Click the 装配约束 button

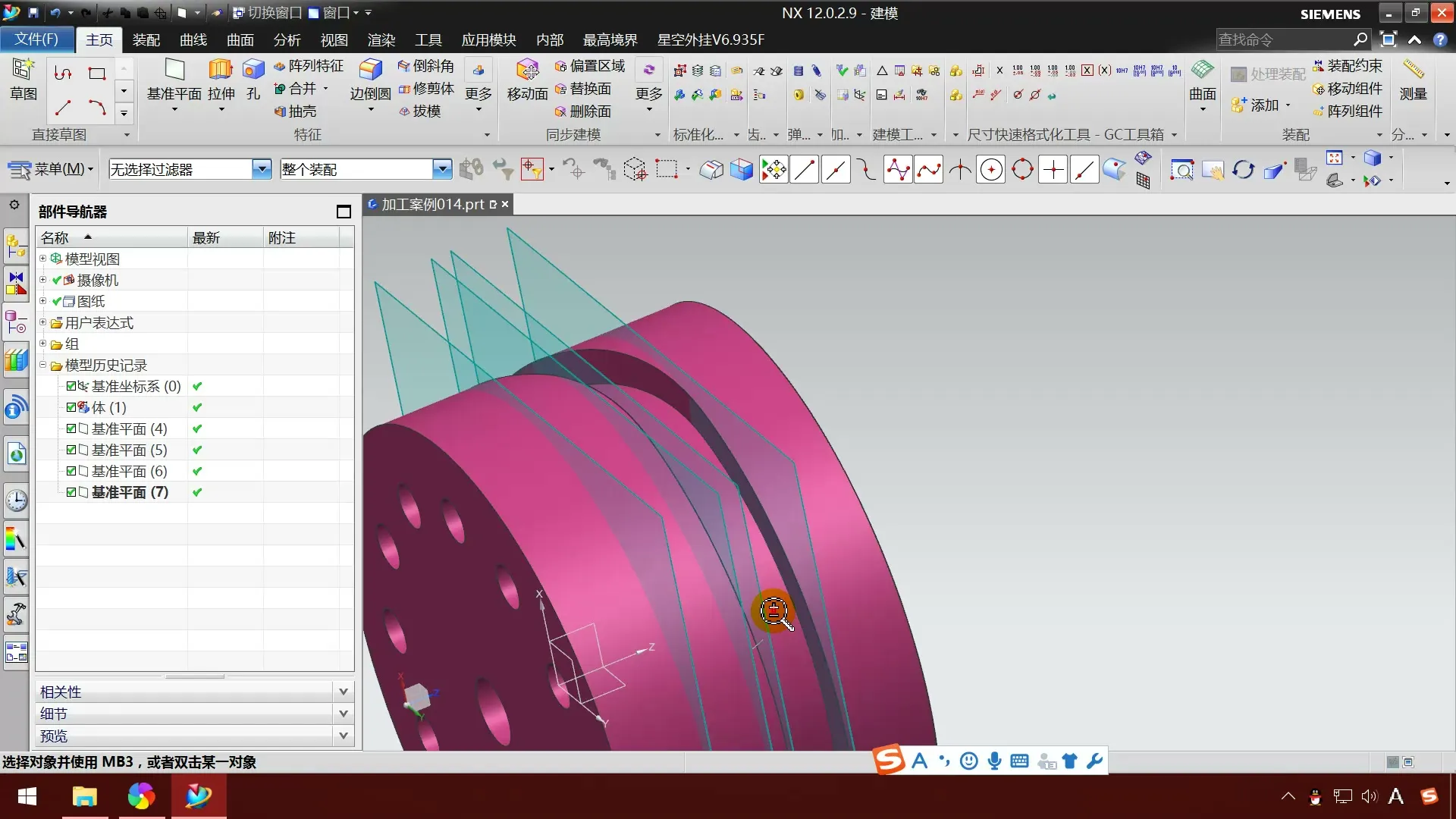click(1347, 66)
